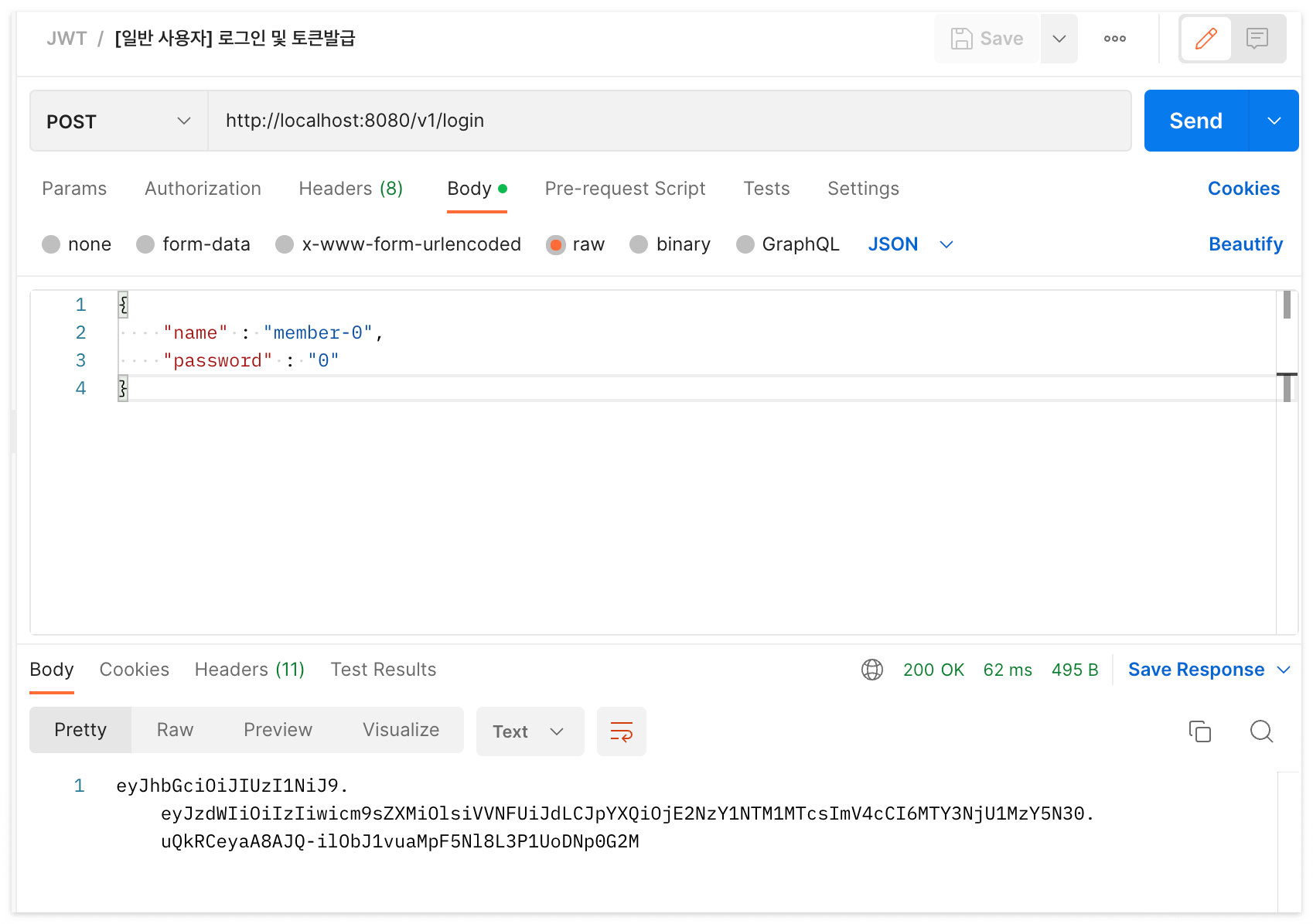Click the Save button with disk icon
The image size is (1313, 924).
987,39
